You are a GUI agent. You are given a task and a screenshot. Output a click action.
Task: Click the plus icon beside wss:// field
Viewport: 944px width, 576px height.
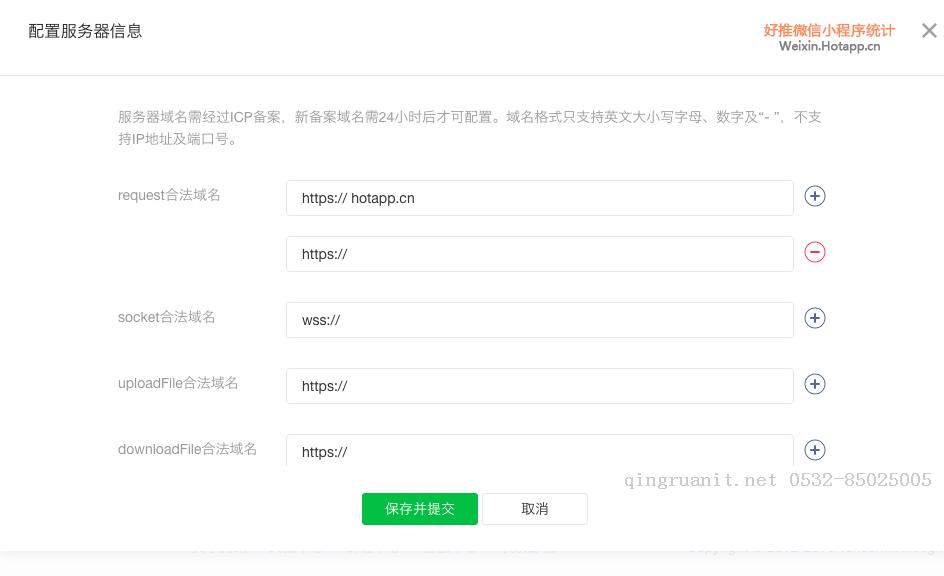pos(815,318)
